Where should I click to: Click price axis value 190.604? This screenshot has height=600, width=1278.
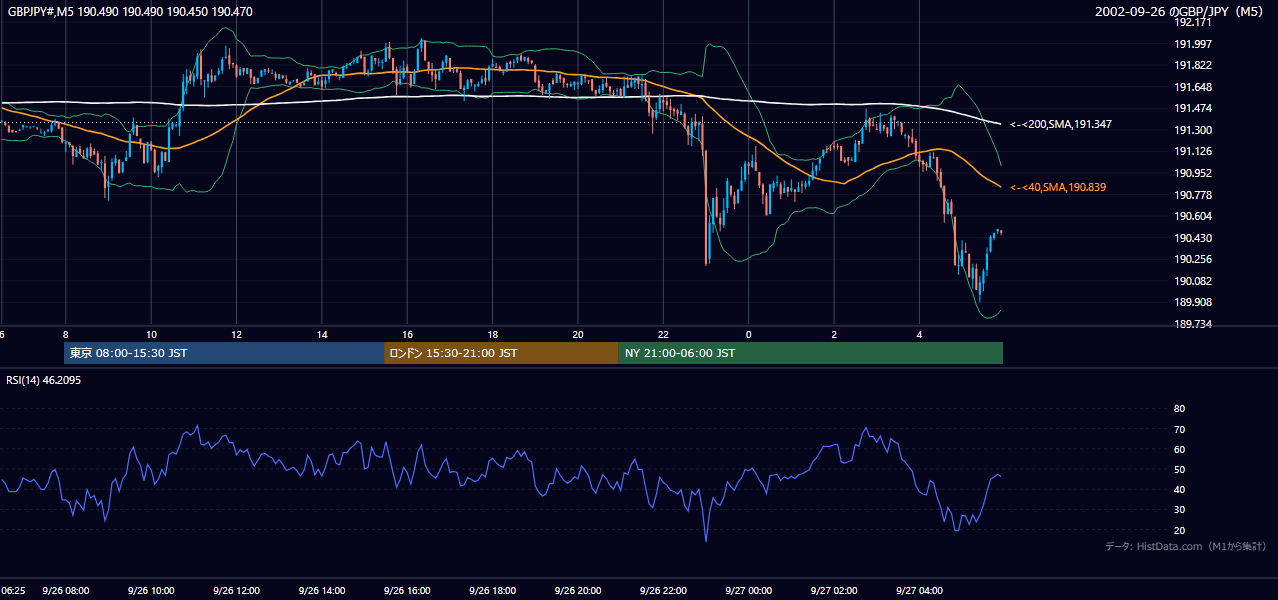1192,216
